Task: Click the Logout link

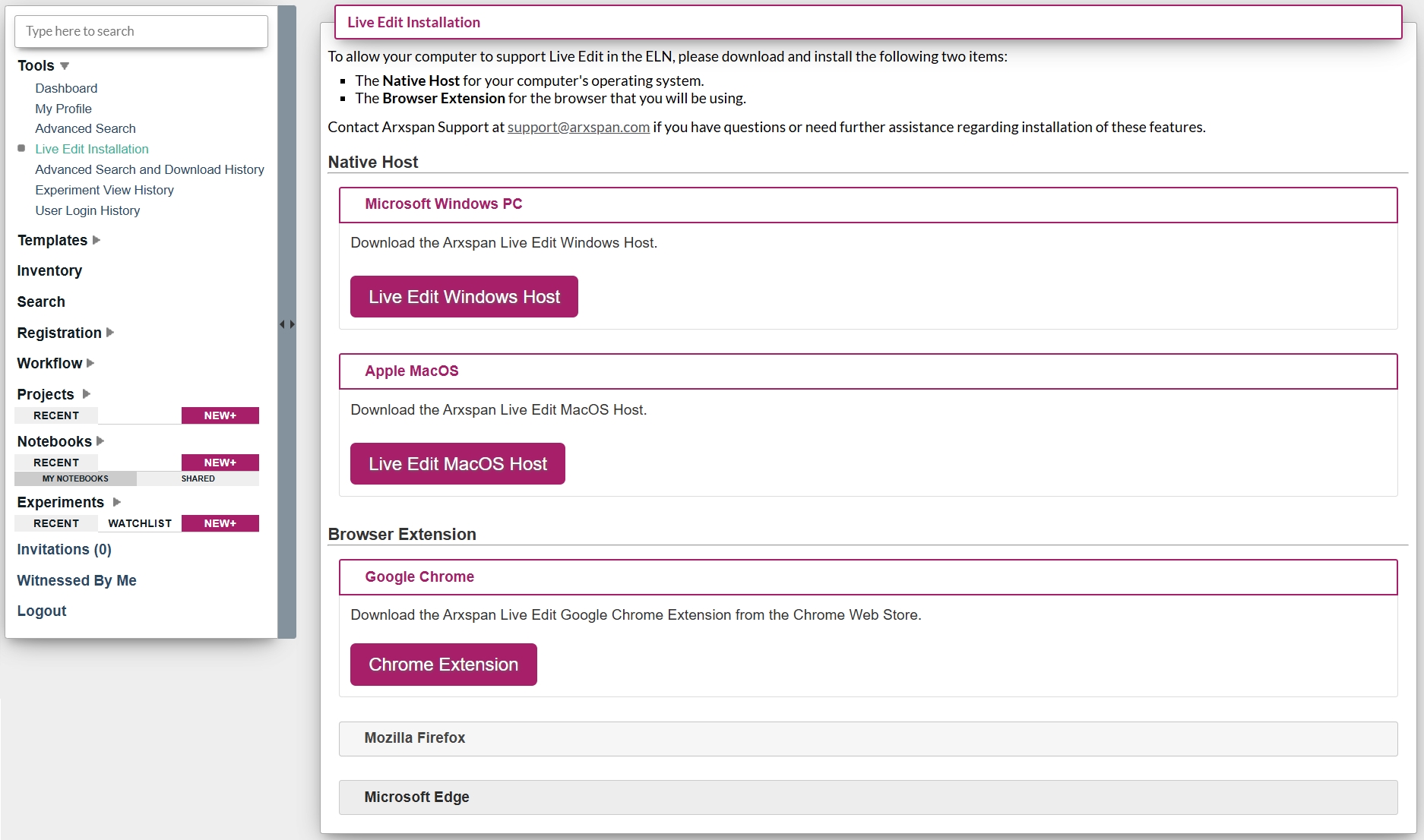Action: coord(42,611)
